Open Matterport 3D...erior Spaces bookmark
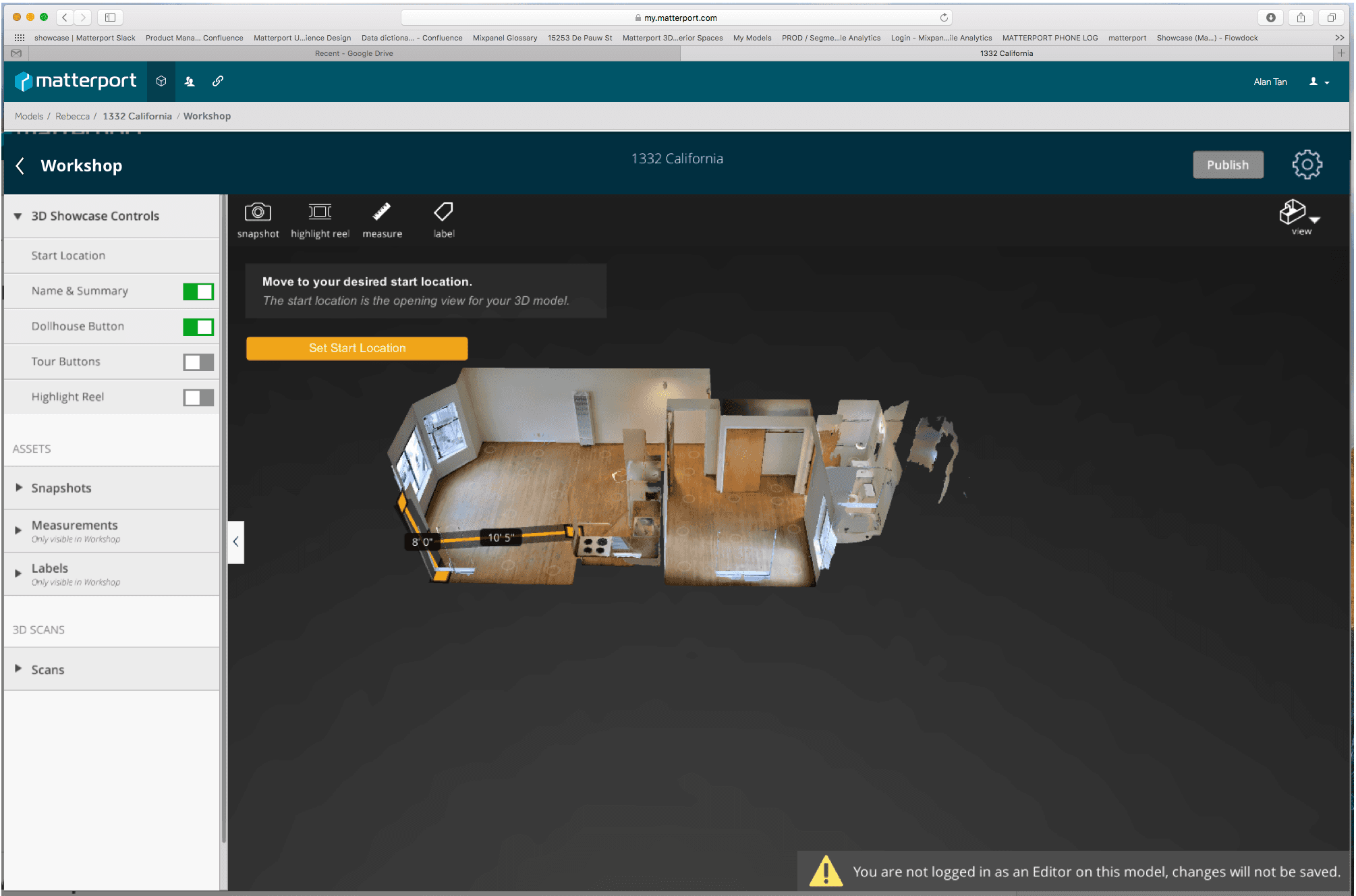1356x896 pixels. (x=672, y=38)
